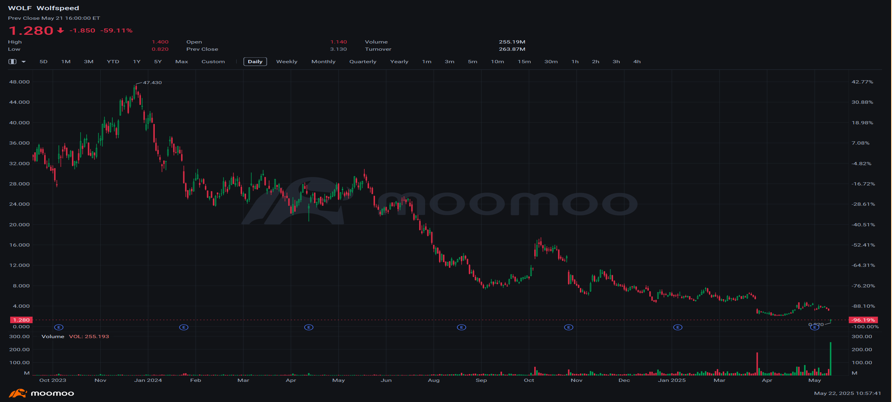Click the Low value 0.820 in the header

point(160,49)
